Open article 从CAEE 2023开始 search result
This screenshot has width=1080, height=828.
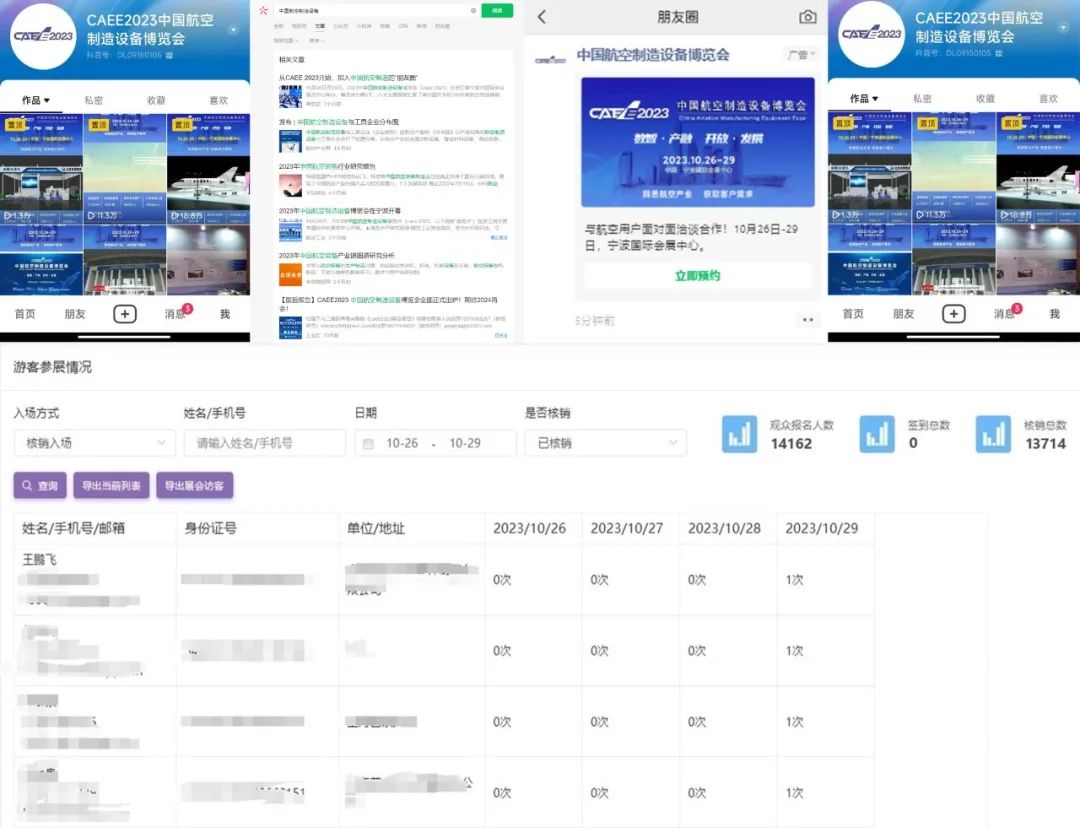[x=348, y=78]
